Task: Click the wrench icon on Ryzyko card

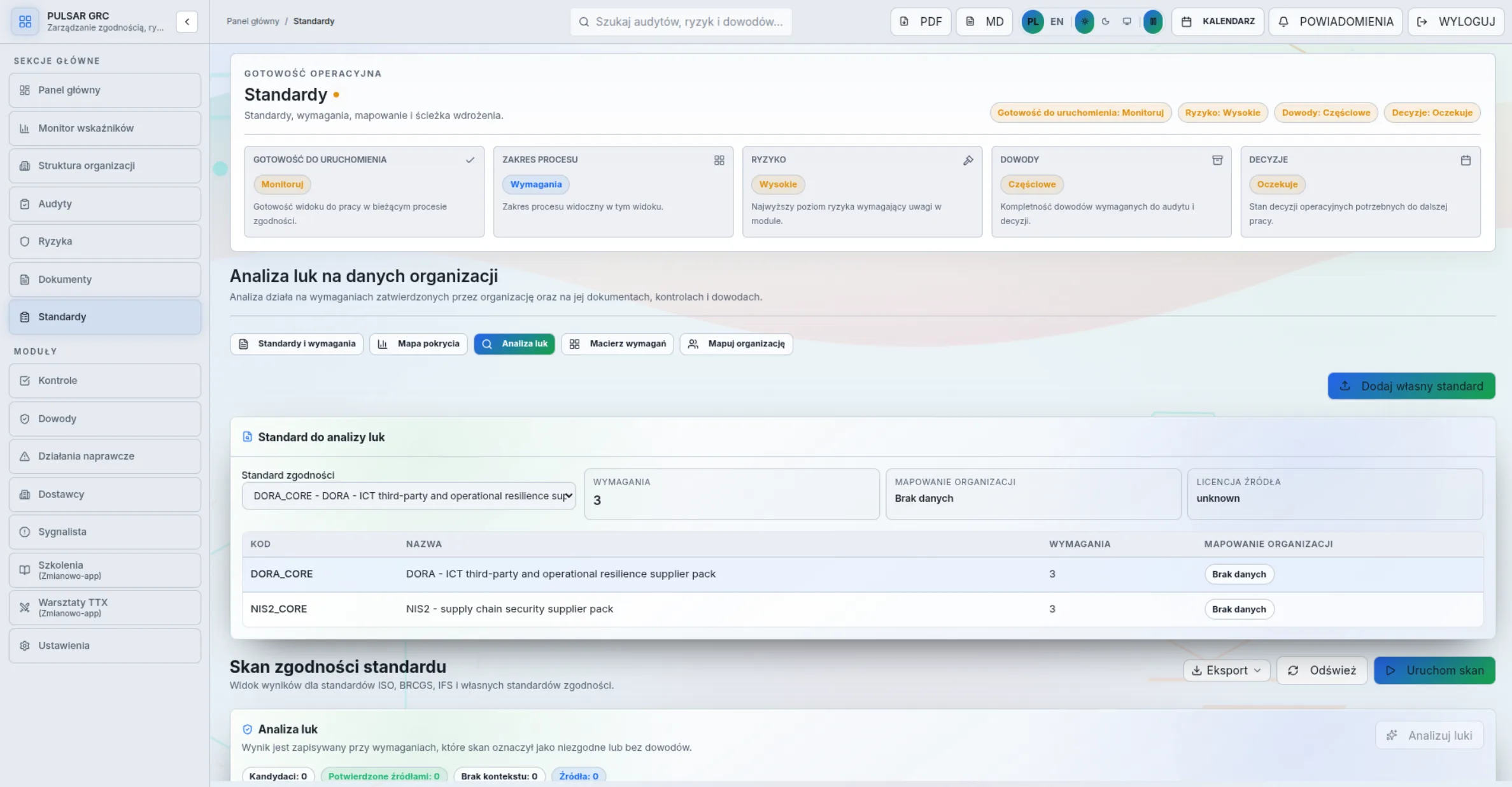Action: [x=968, y=160]
